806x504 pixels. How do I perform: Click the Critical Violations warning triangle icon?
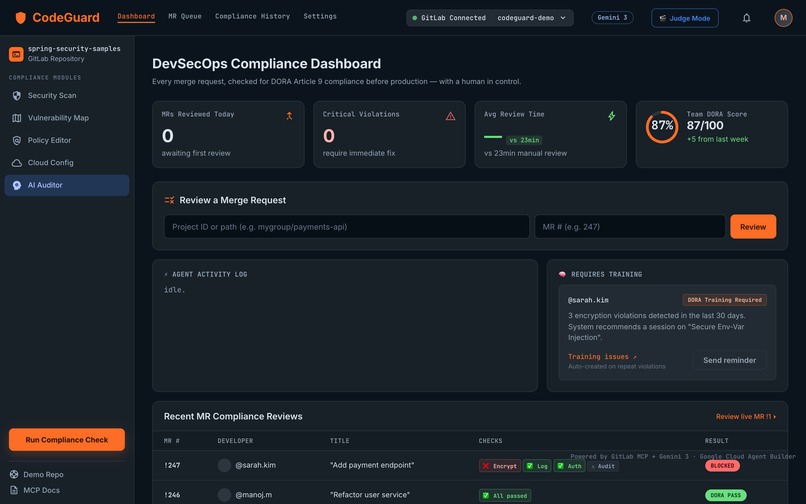(450, 116)
